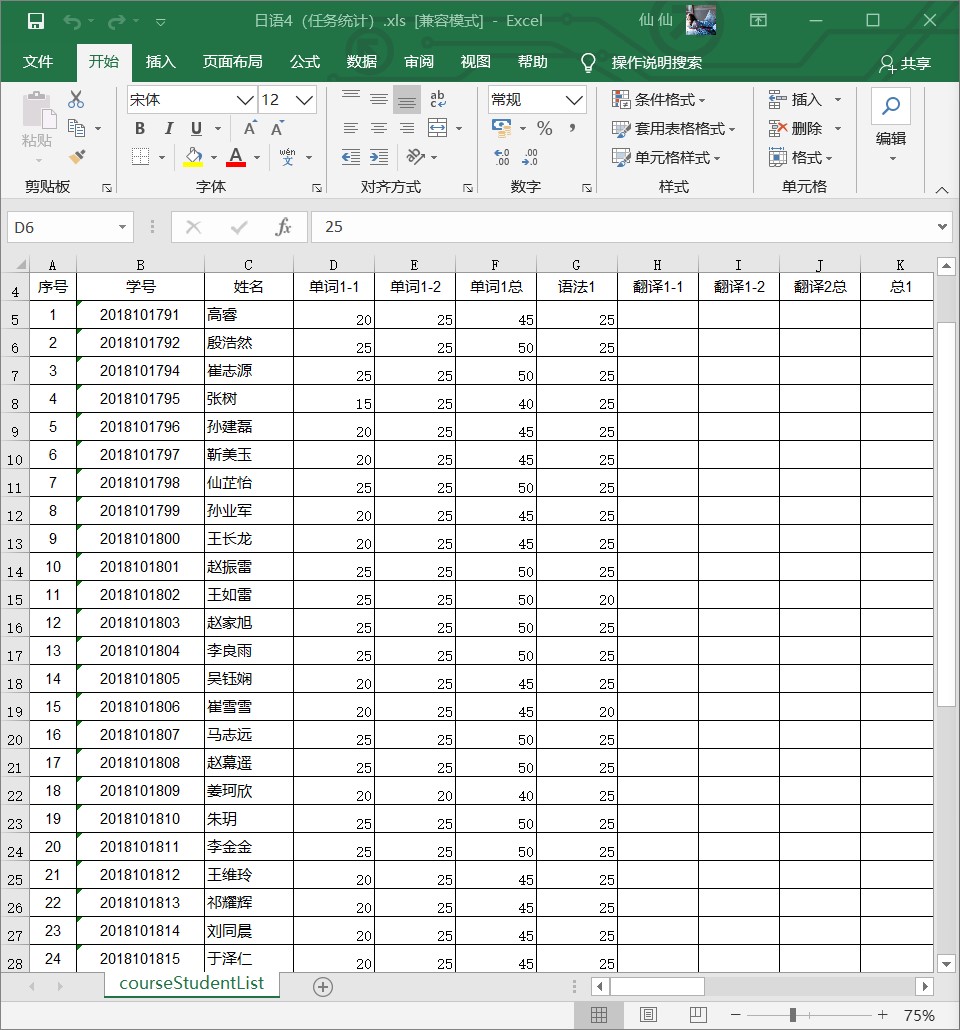This screenshot has height=1030, width=960.
Task: Switch to the 插入 ribbon tab
Action: pos(160,62)
